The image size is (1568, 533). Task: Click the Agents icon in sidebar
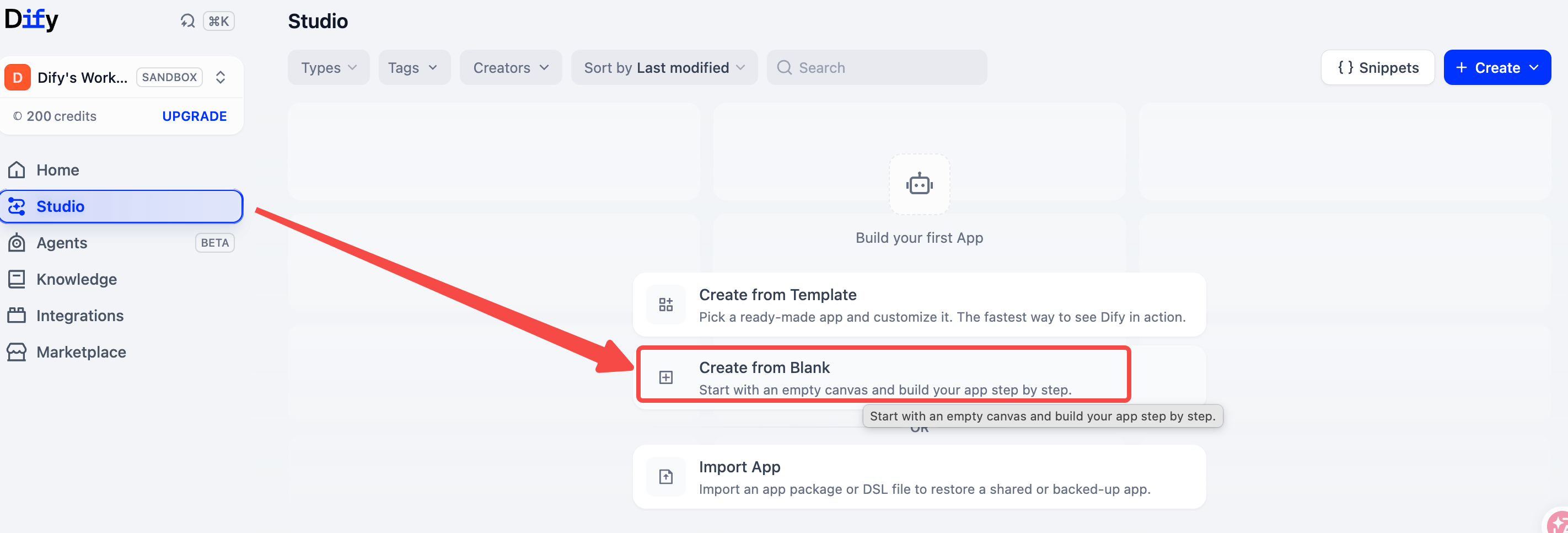pyautogui.click(x=17, y=243)
